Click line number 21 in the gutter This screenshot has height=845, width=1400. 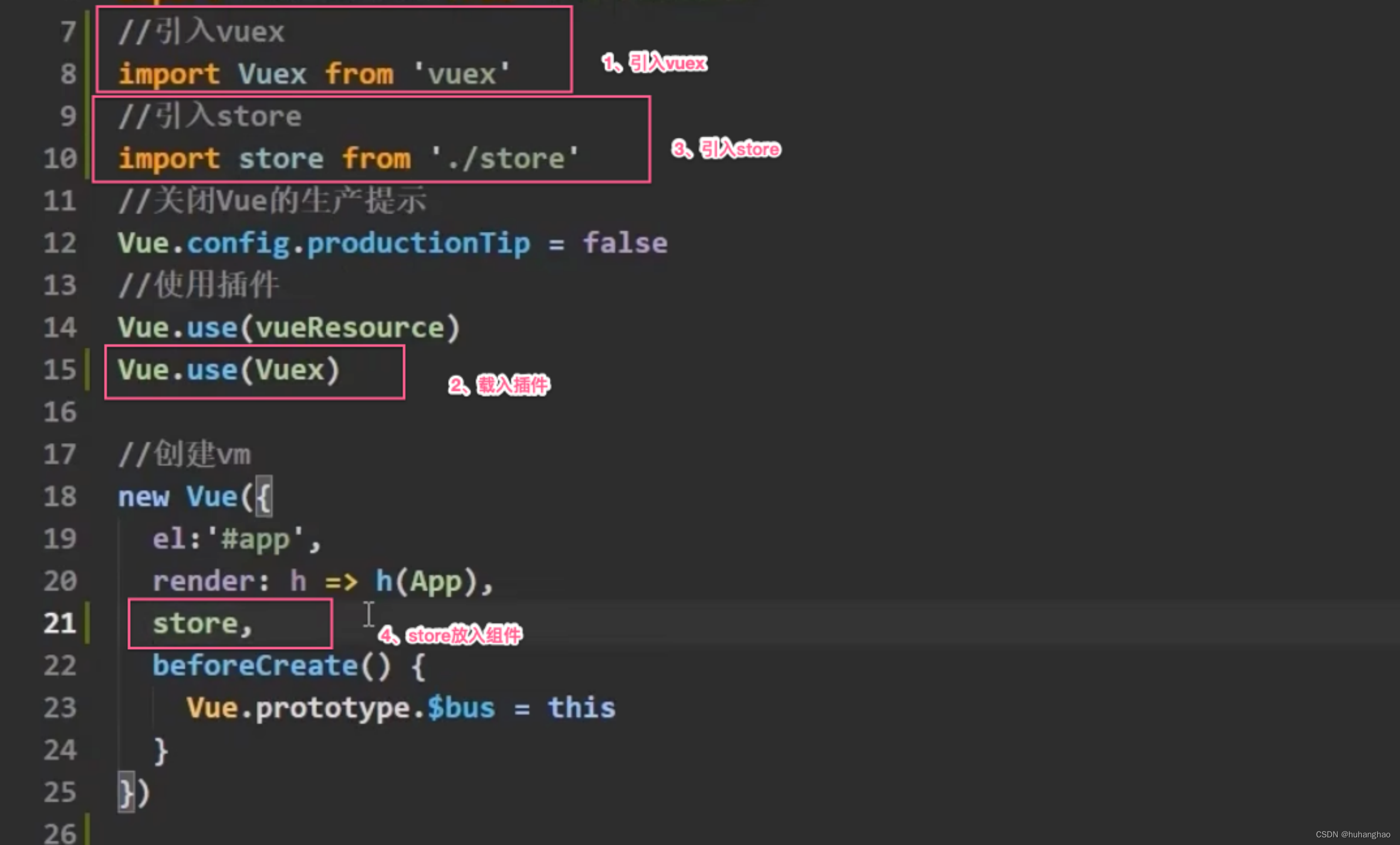pyautogui.click(x=59, y=623)
